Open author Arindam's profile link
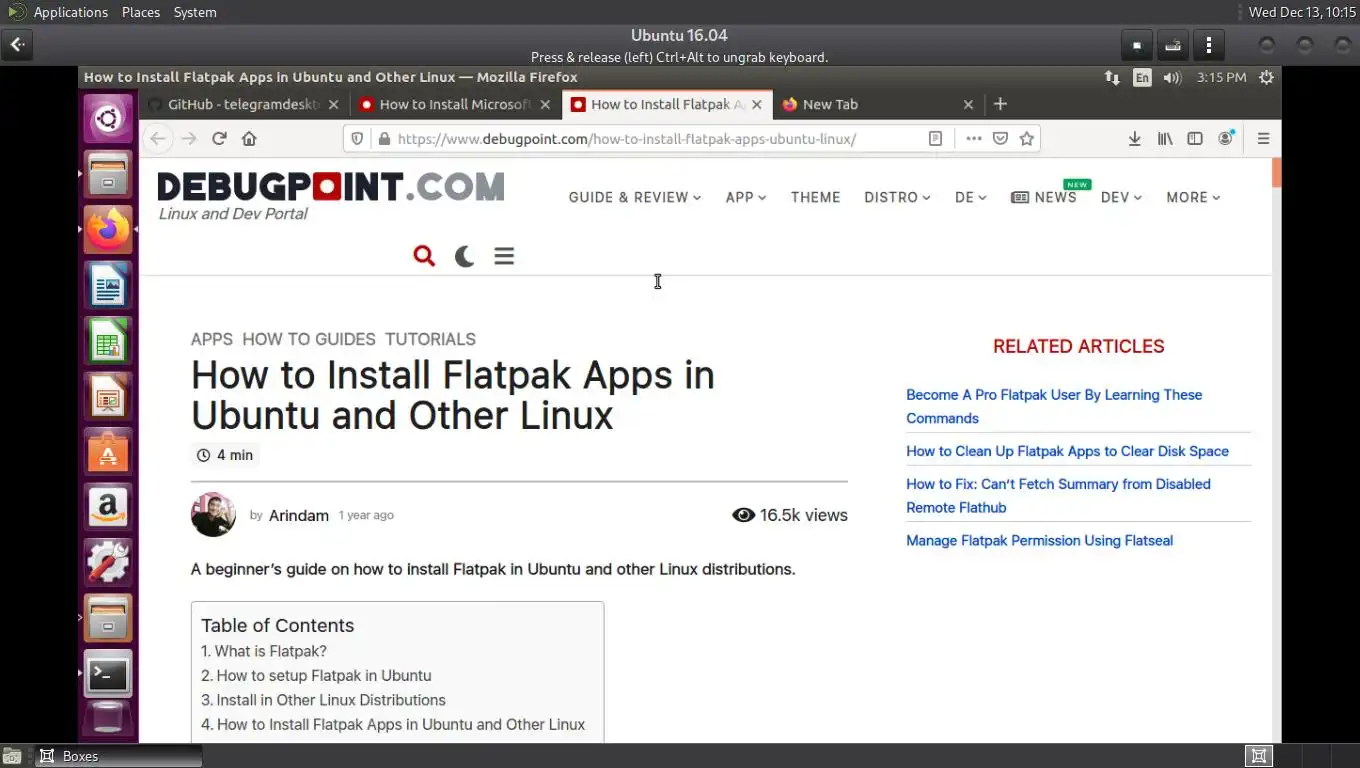This screenshot has width=1360, height=768. pos(298,515)
